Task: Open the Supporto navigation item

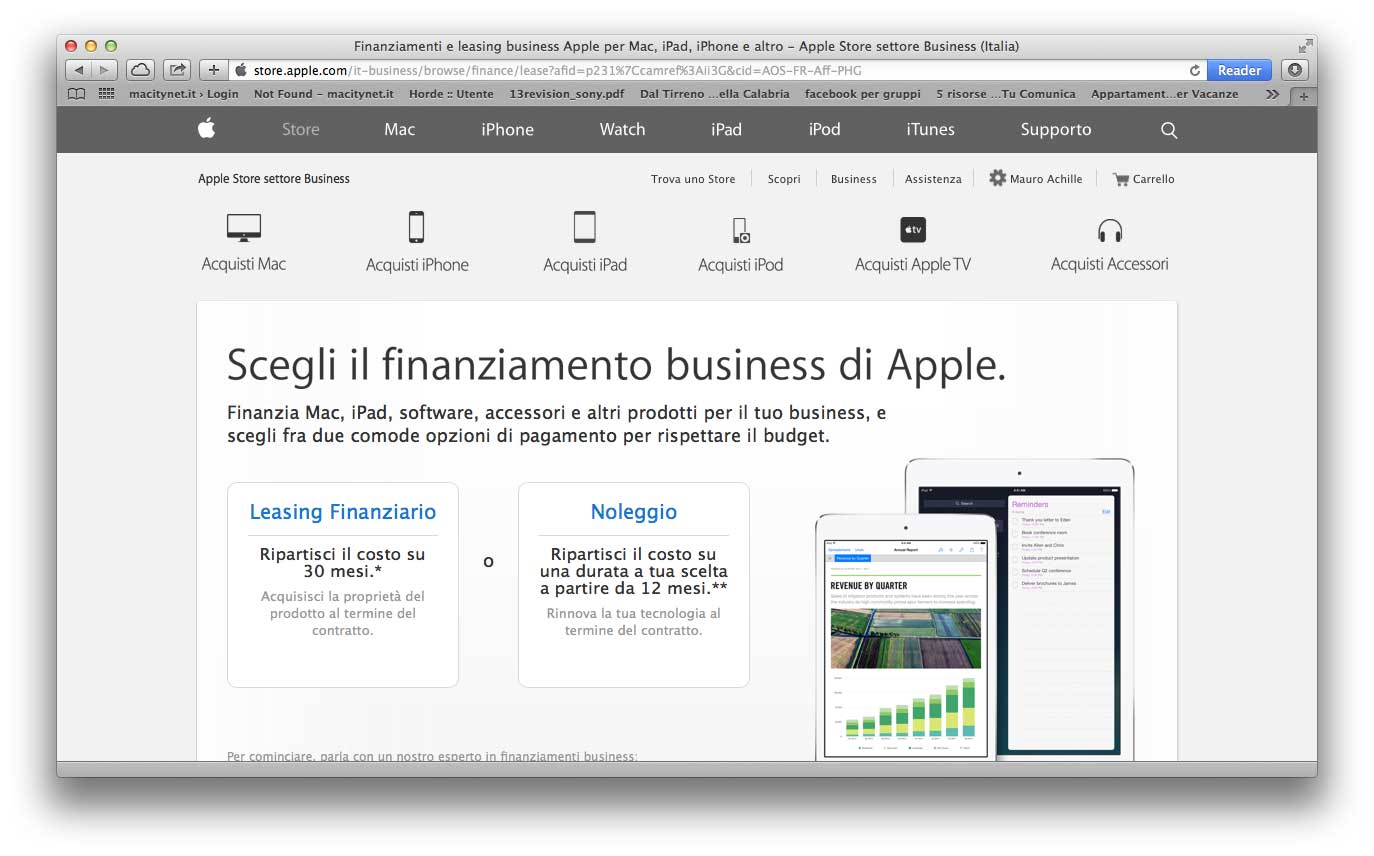Action: point(1056,129)
